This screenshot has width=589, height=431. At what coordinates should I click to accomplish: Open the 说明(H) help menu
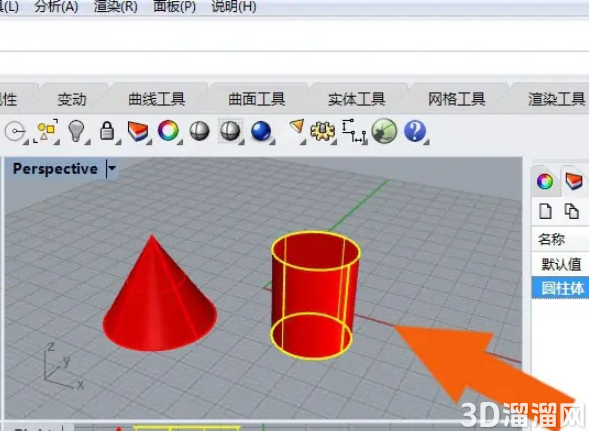234,6
